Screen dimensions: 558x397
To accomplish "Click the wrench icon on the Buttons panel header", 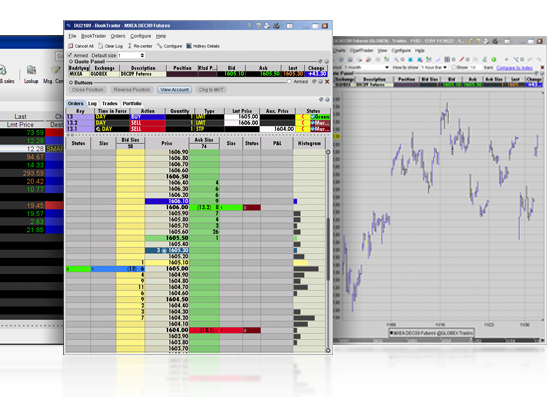I will tap(314, 82).
